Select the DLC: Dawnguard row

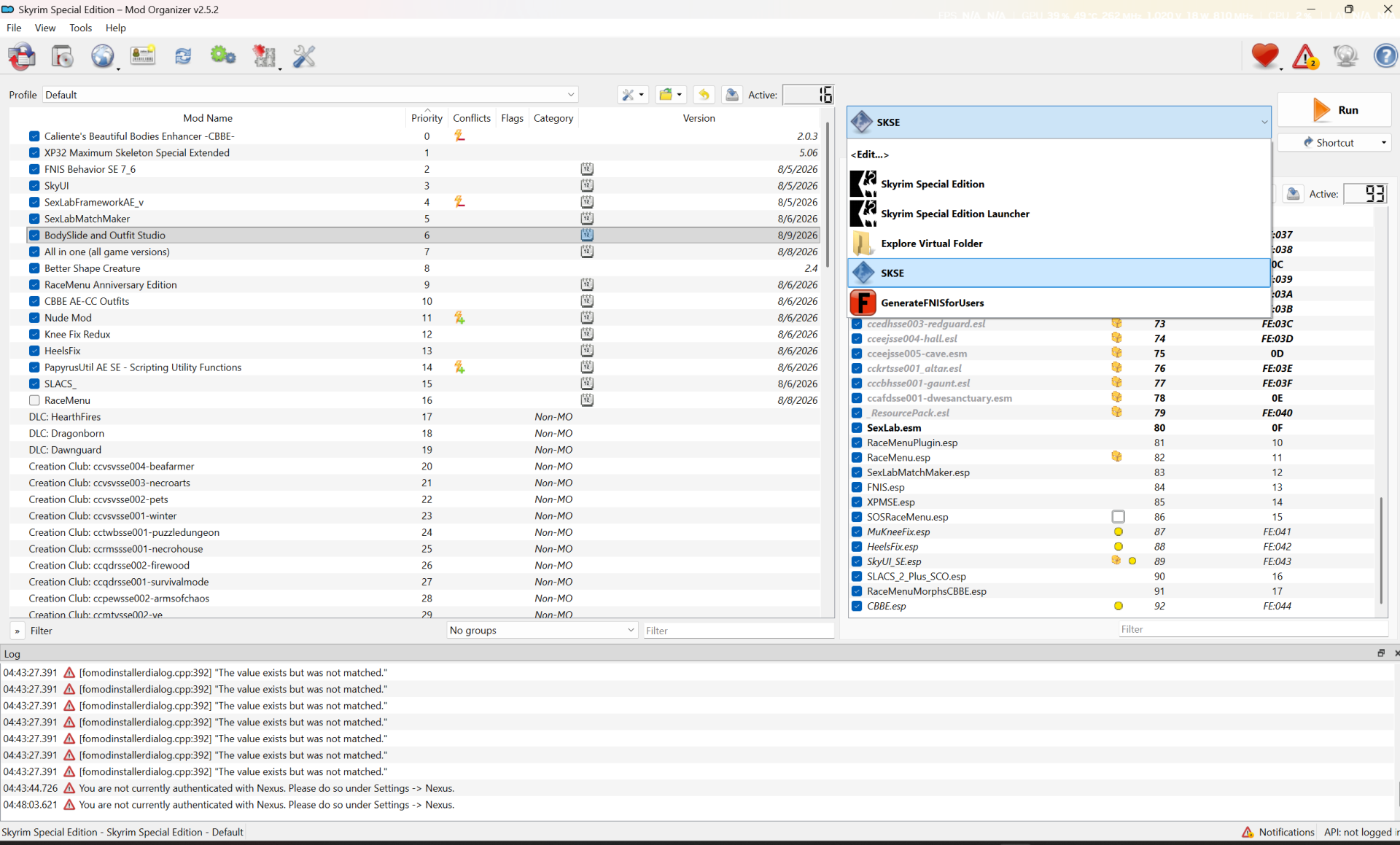pos(414,450)
